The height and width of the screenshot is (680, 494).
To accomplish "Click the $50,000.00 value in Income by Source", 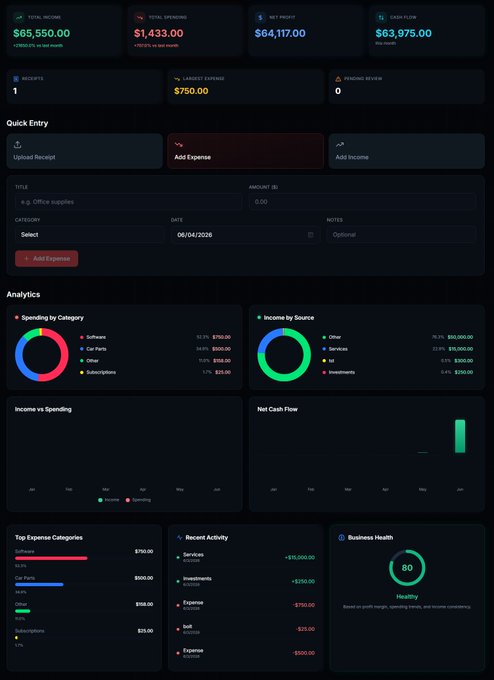I will click(x=460, y=337).
